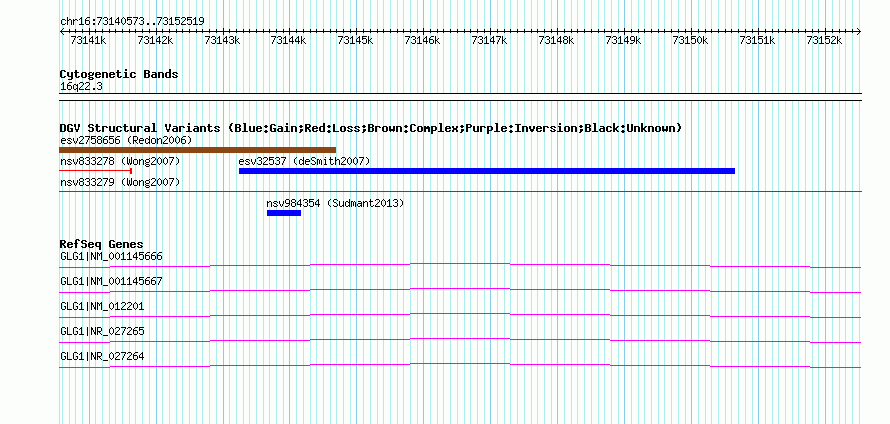Open the nsv984354 (Sudmant2013) label
The width and height of the screenshot is (890, 424).
tap(335, 203)
